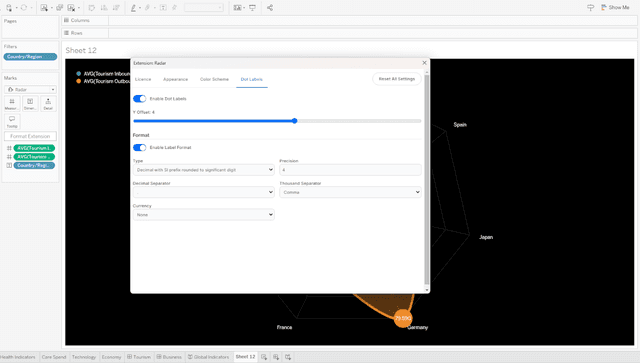
Task: Click the Show Mark Labels toolbar icon
Action: pyautogui.click(x=163, y=7)
